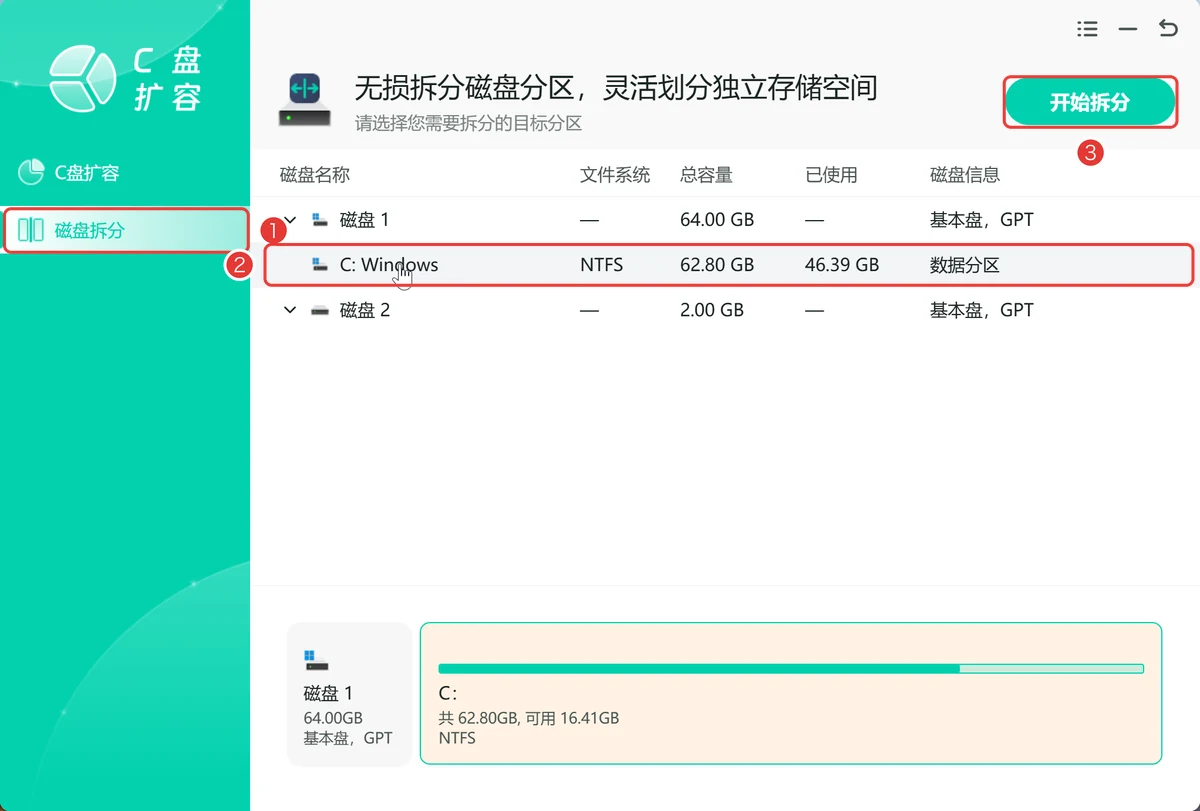1200x811 pixels.
Task: Click the 磁盘名称 column header
Action: (315, 175)
